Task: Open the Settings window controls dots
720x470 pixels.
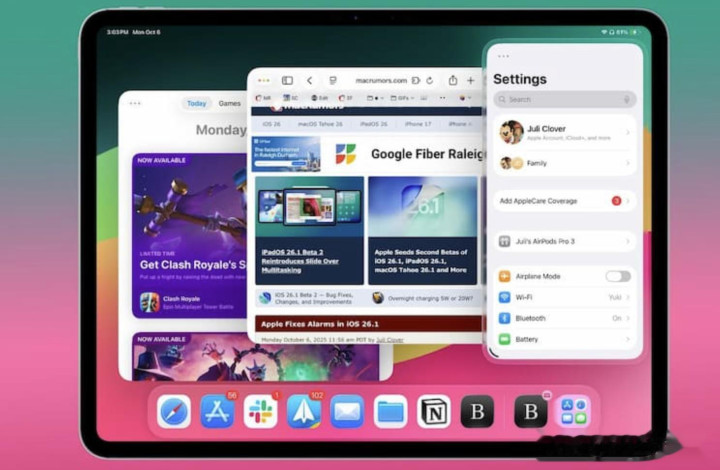Action: [503, 56]
